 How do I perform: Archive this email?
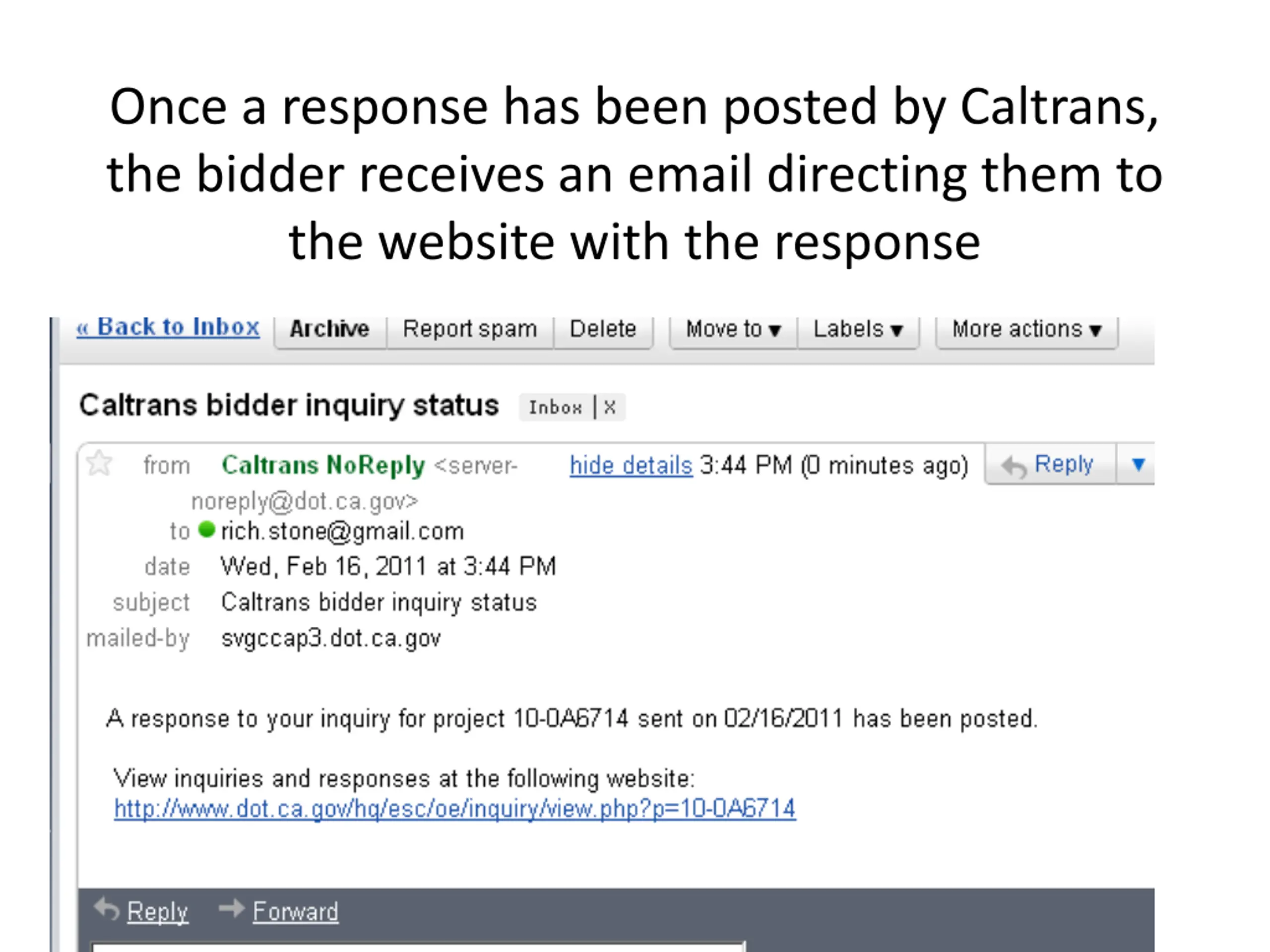tap(329, 330)
